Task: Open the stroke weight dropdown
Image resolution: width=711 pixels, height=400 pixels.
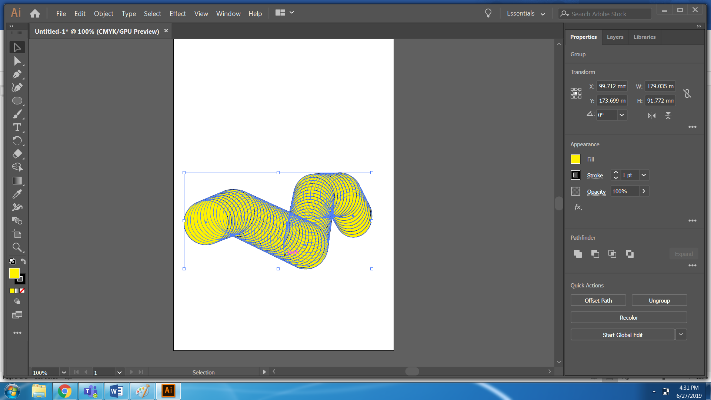Action: coord(643,175)
